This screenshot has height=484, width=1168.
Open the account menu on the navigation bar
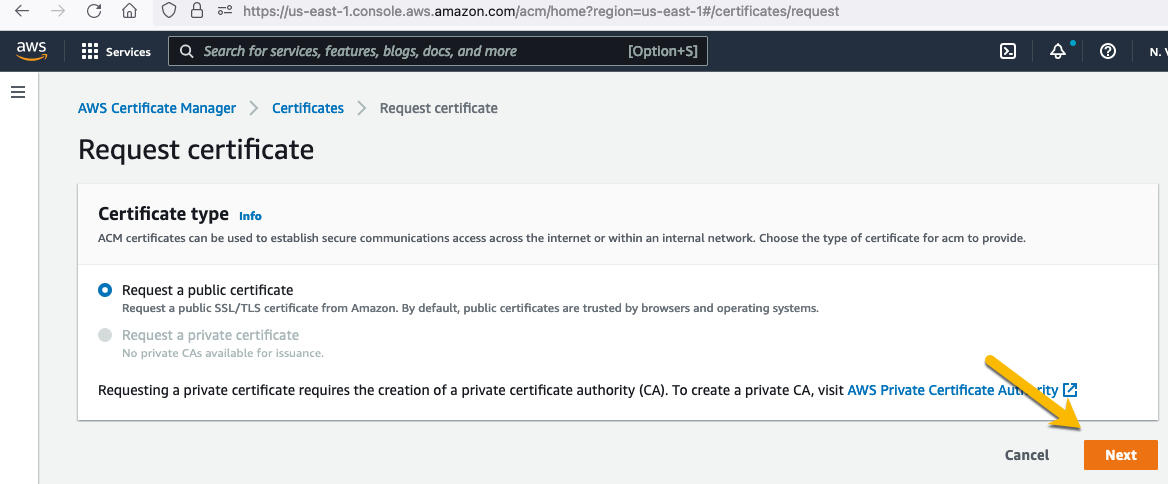(x=1158, y=51)
